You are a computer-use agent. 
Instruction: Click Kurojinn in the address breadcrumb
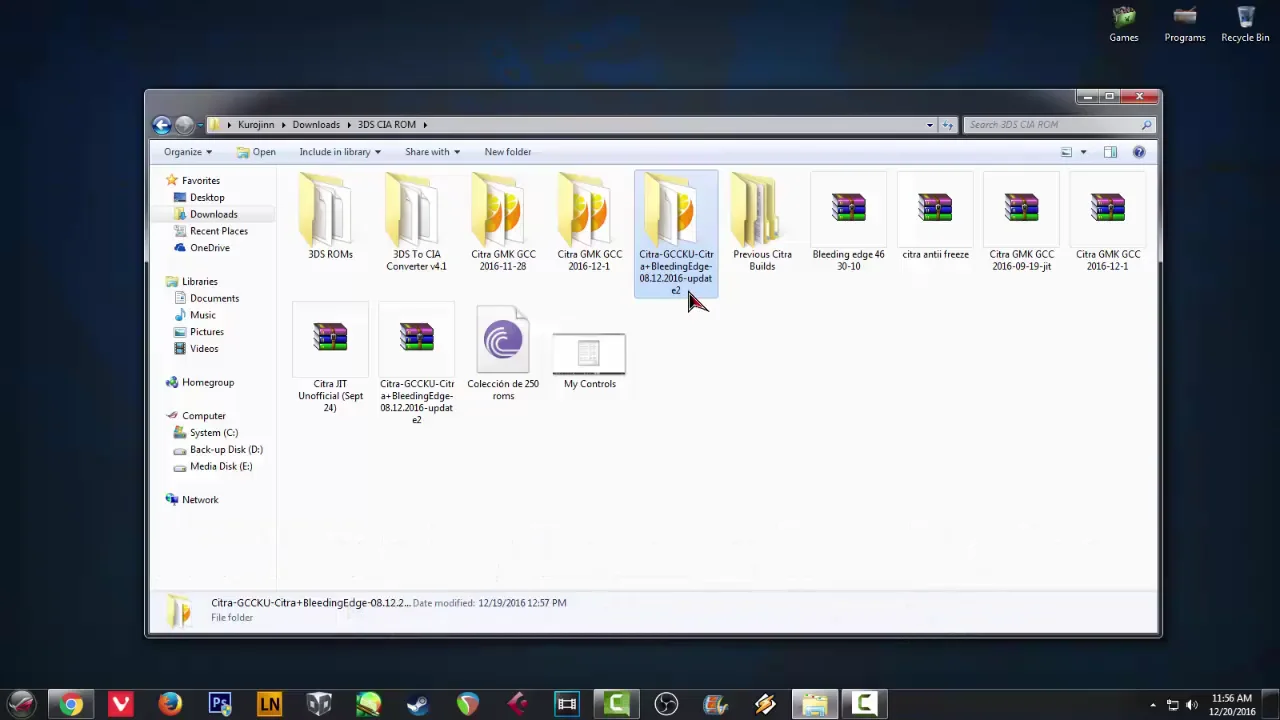click(256, 125)
